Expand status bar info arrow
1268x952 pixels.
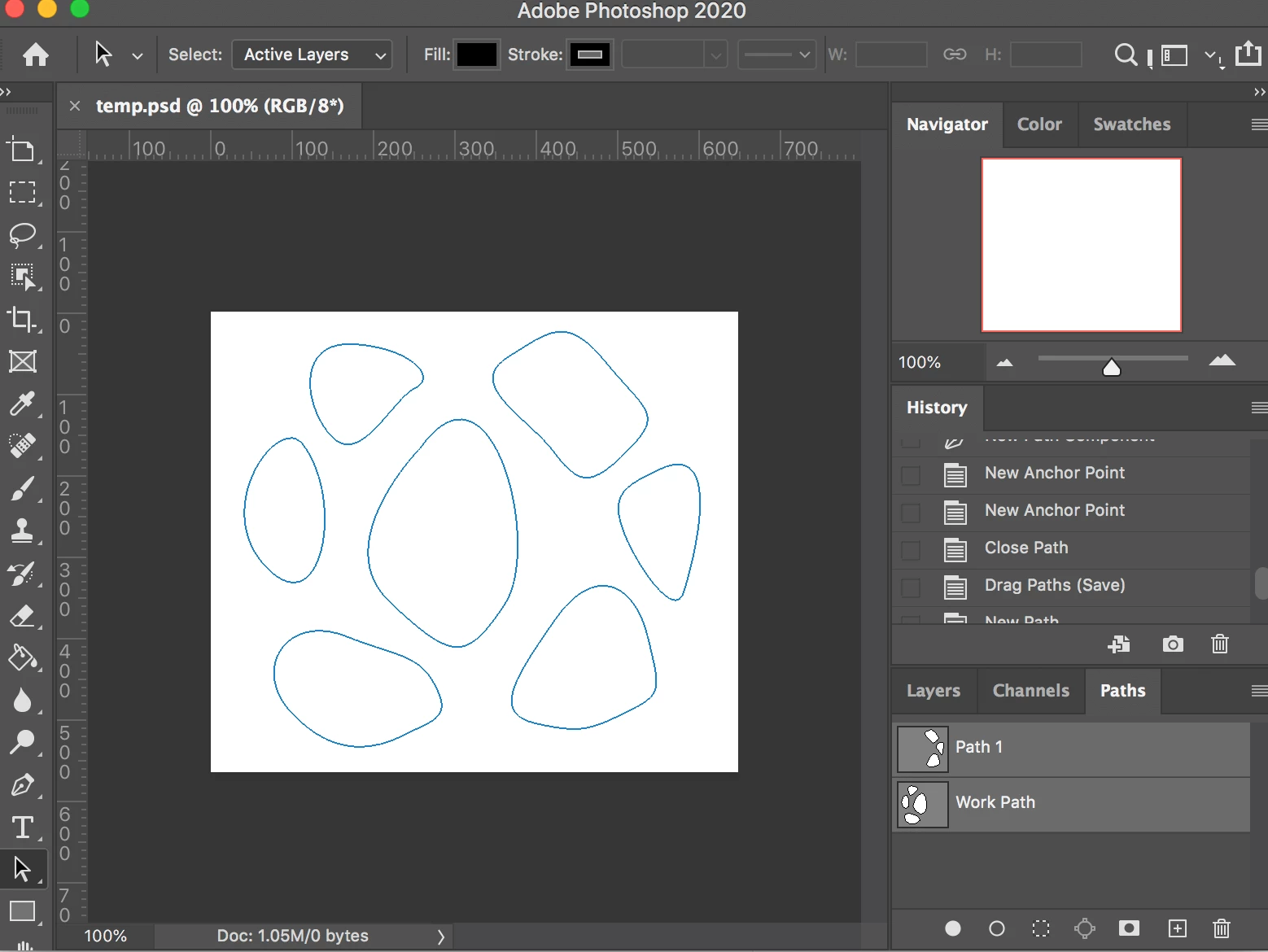440,937
